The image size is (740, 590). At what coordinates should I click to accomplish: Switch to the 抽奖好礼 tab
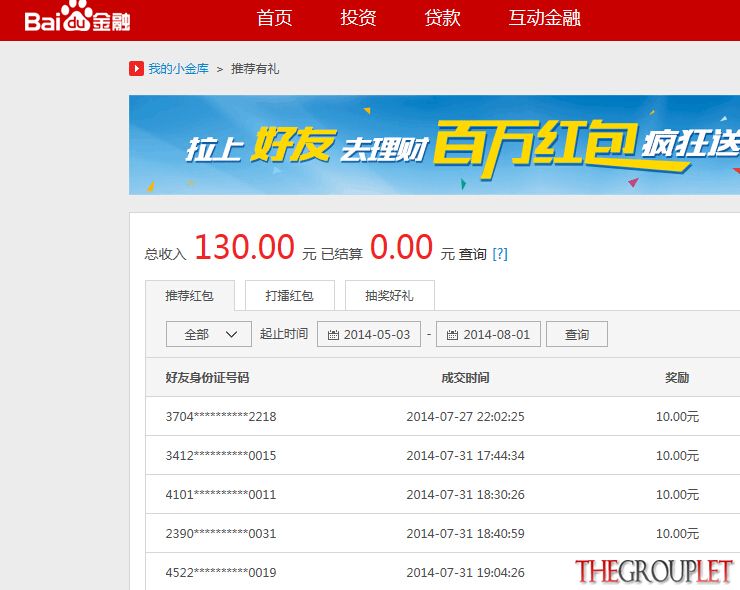click(390, 295)
